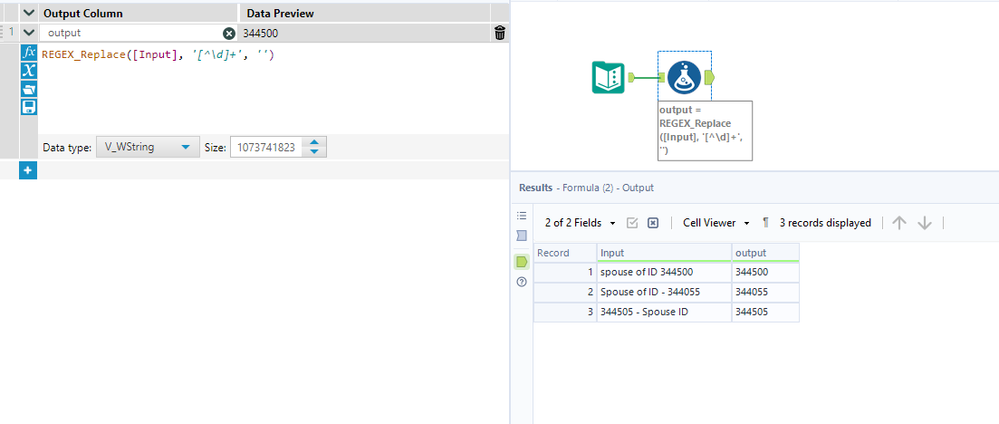999x424 pixels.
Task: Click the Formula tool input anchor
Action: pos(662,77)
